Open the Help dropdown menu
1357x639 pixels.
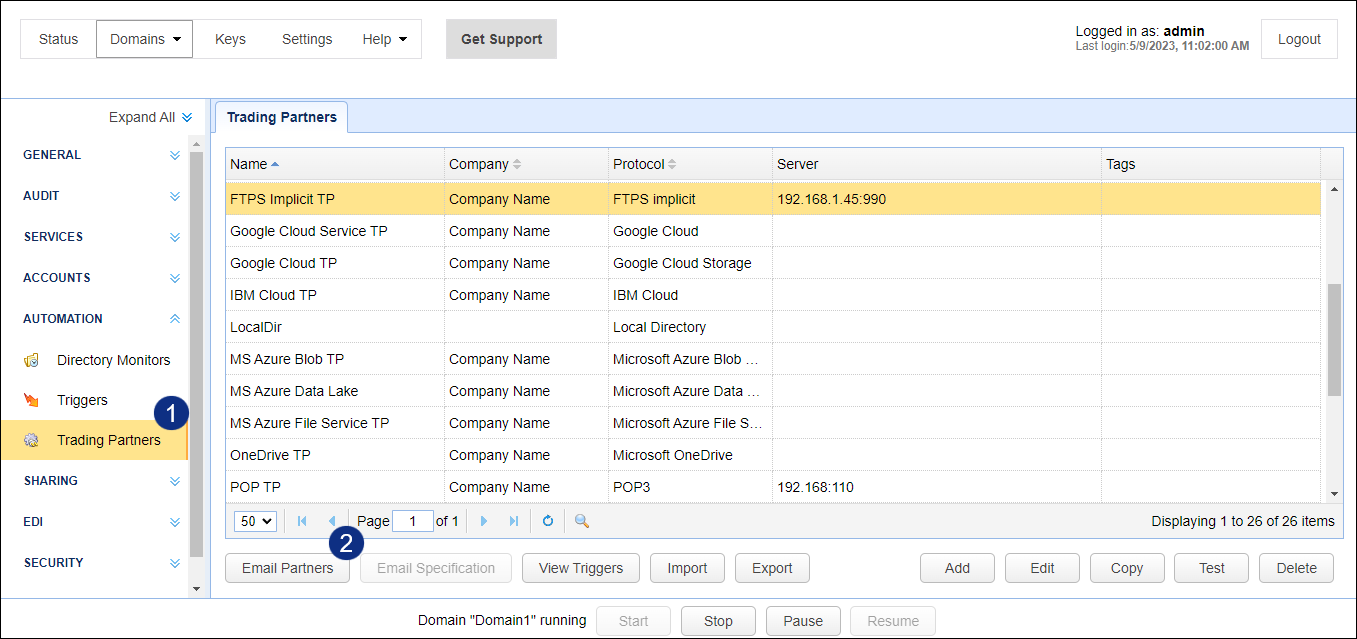coord(385,39)
